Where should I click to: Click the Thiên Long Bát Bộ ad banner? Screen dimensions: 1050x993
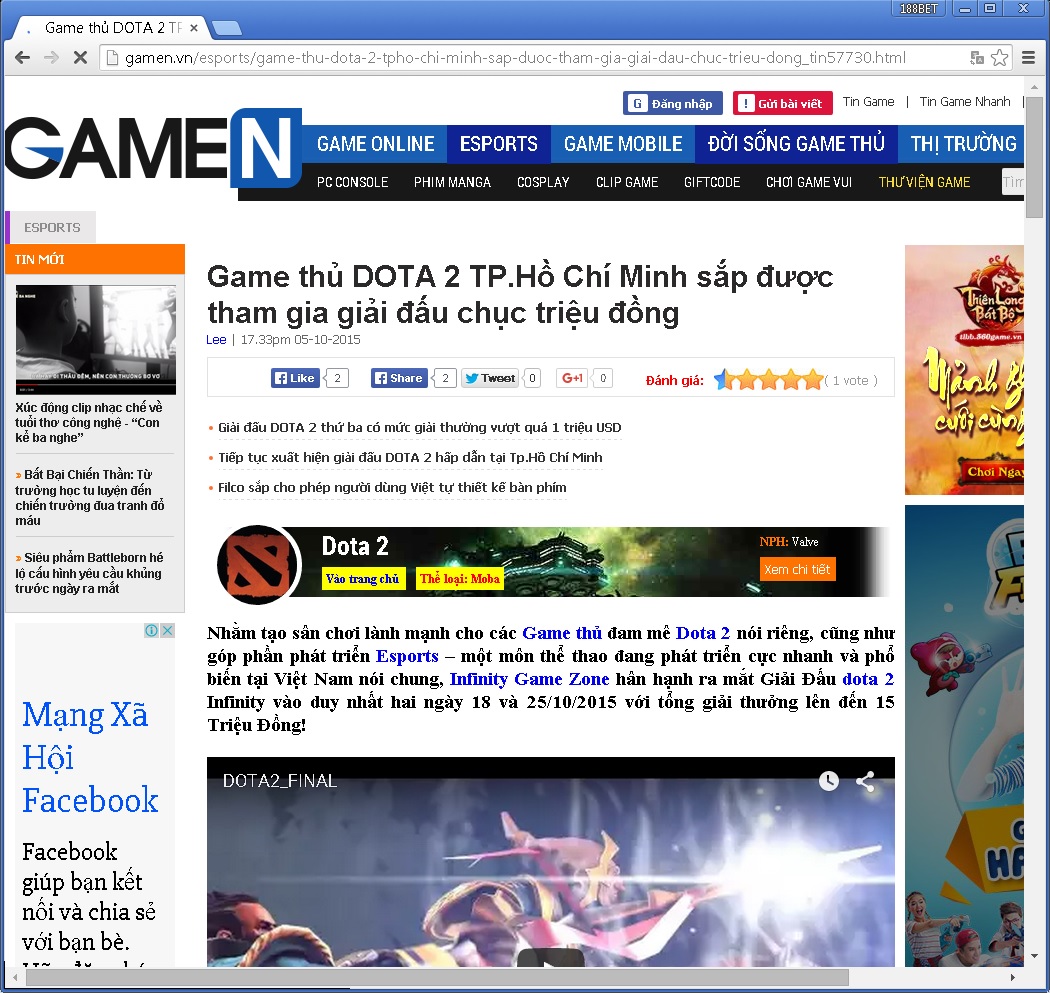[x=964, y=370]
